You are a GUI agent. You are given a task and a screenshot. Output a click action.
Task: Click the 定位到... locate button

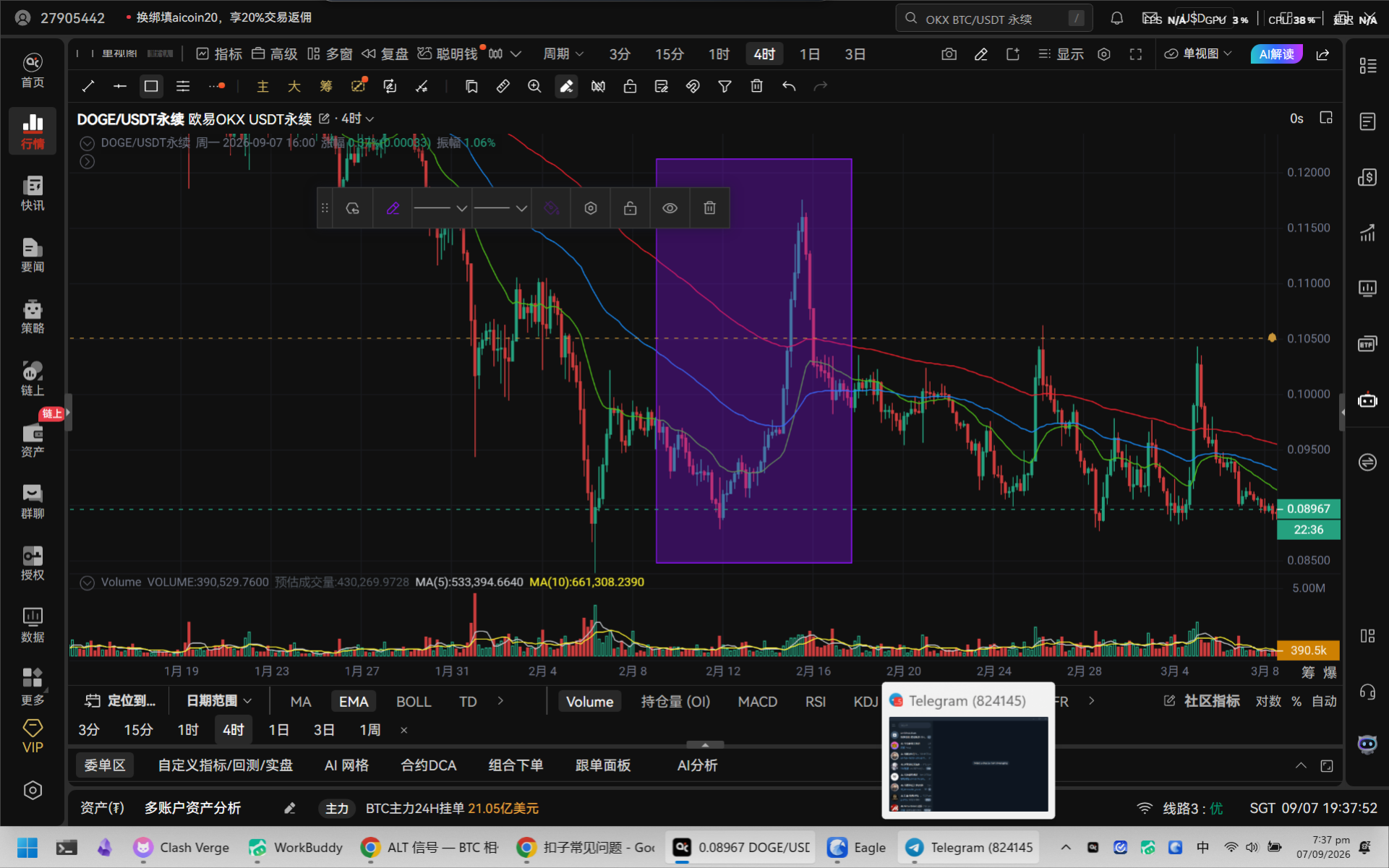(x=120, y=701)
